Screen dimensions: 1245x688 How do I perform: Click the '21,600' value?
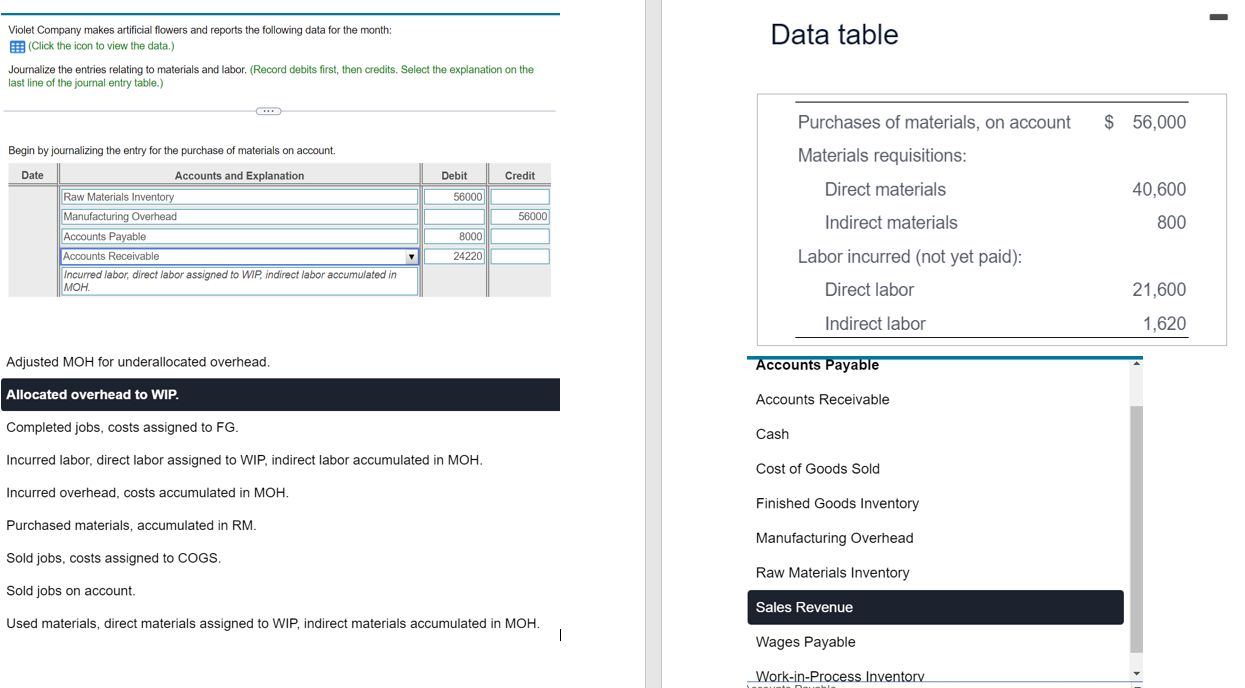coord(1159,290)
